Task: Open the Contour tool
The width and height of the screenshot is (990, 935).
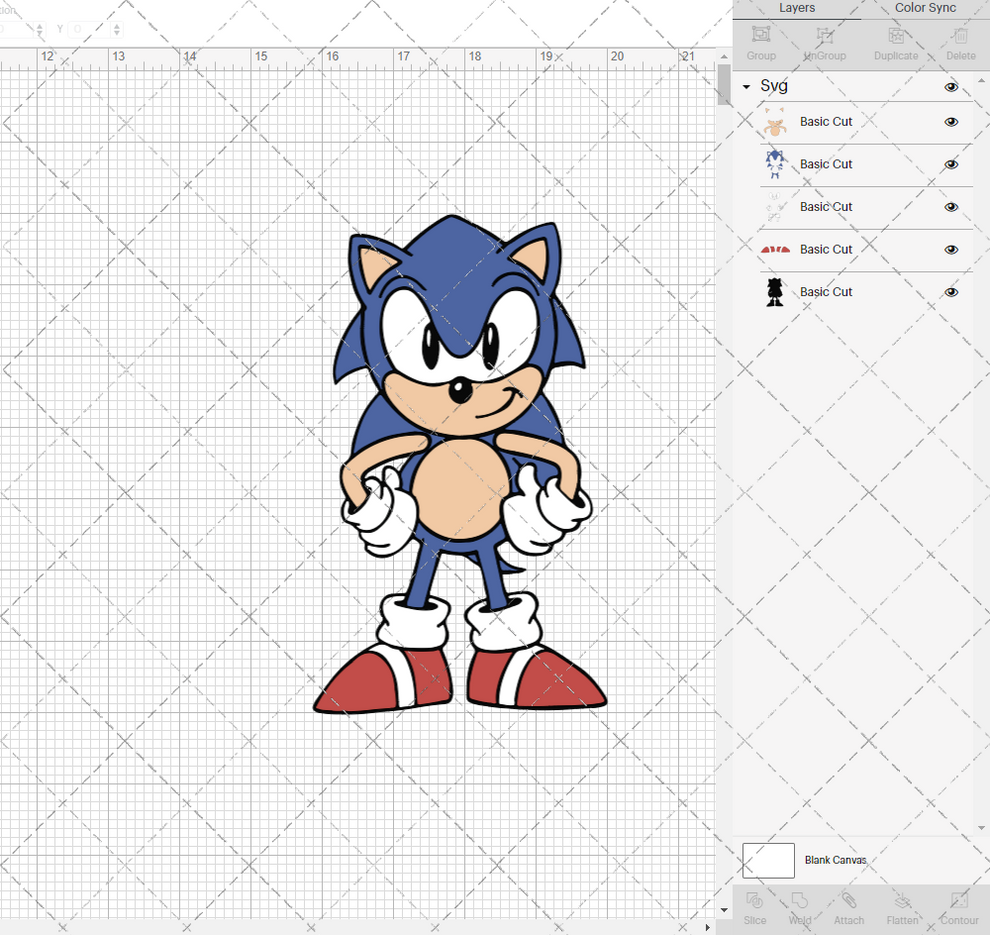Action: coord(959,908)
